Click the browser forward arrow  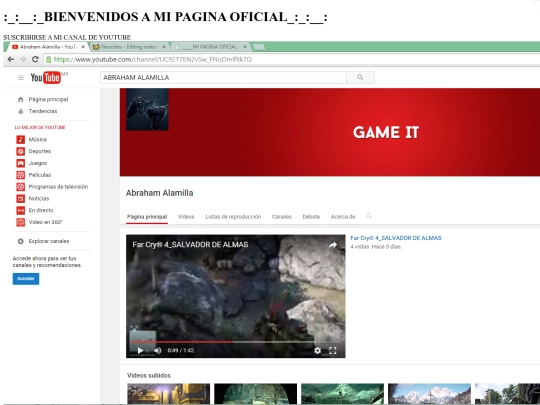23,59
